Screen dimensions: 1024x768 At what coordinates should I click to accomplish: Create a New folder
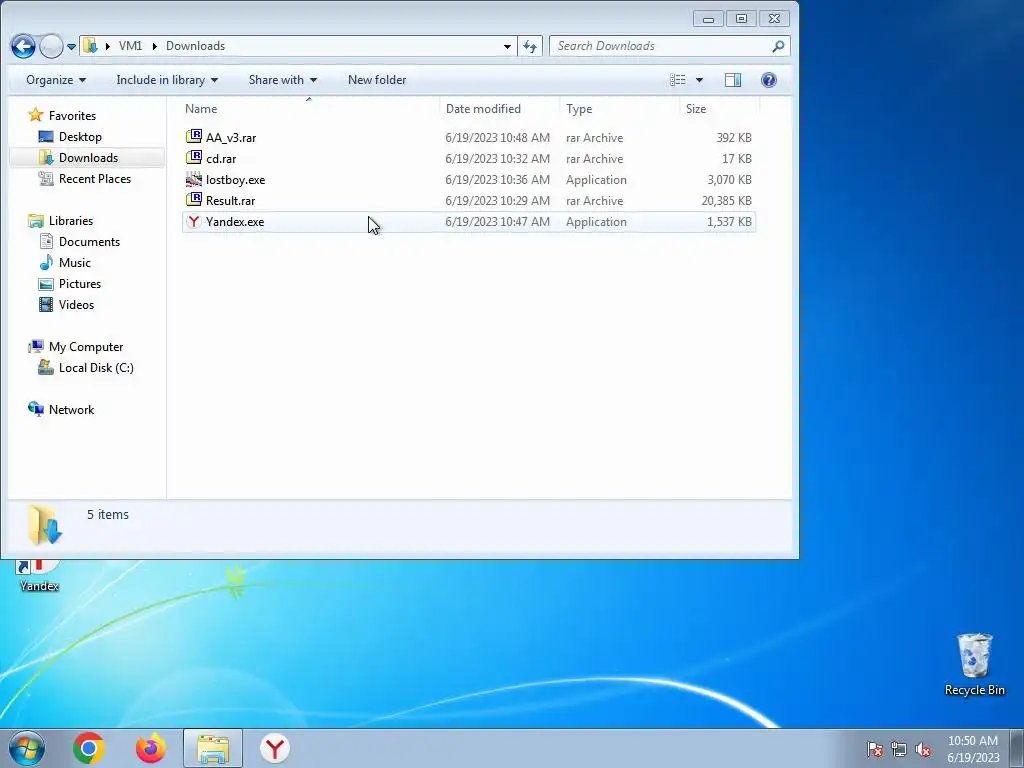click(x=377, y=80)
